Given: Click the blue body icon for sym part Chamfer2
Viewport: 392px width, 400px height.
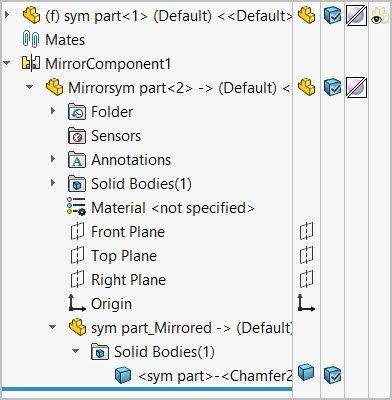Looking at the screenshot, I should tap(123, 375).
